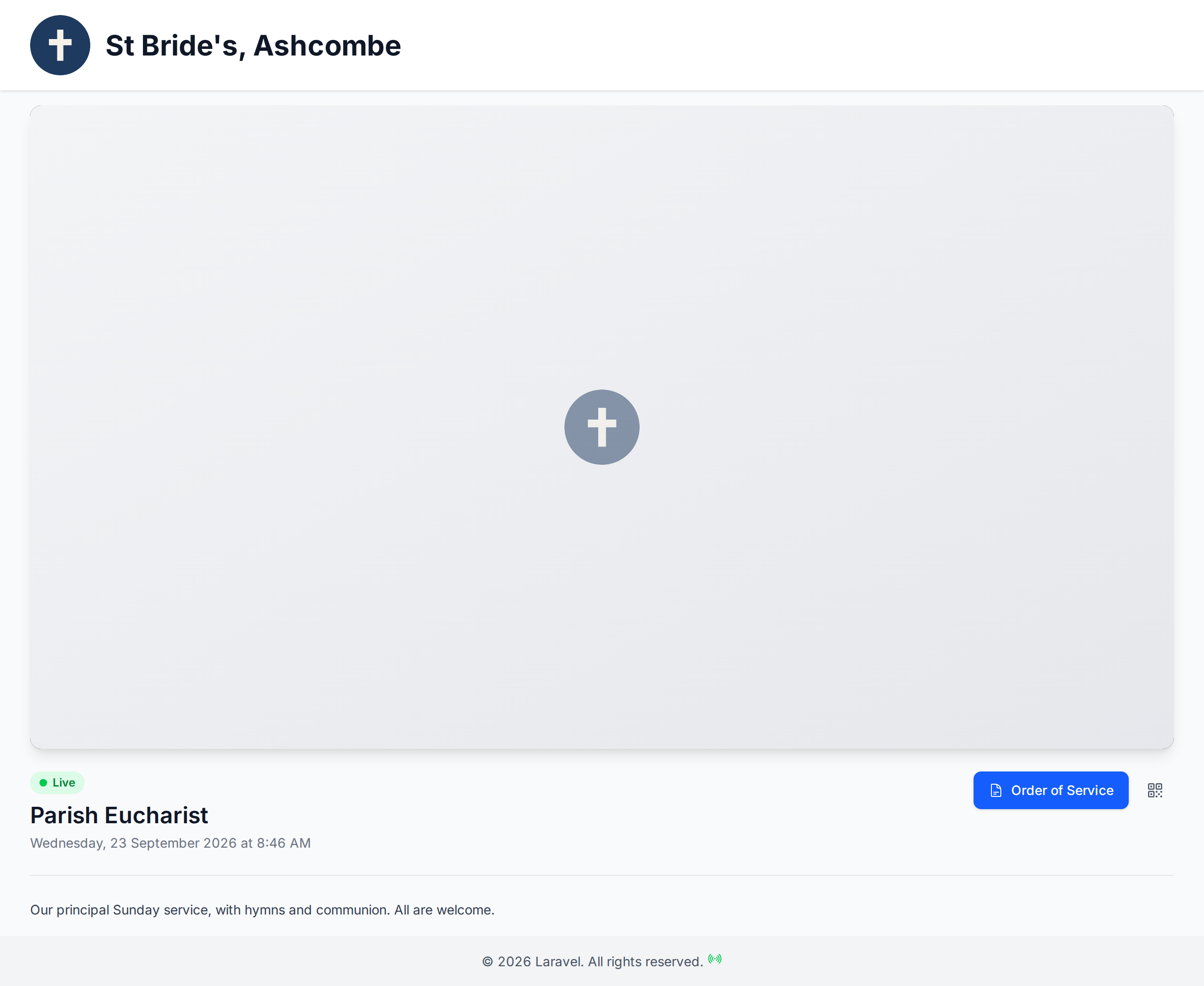Click the church cross logo in header
The width and height of the screenshot is (1204, 986).
(60, 45)
